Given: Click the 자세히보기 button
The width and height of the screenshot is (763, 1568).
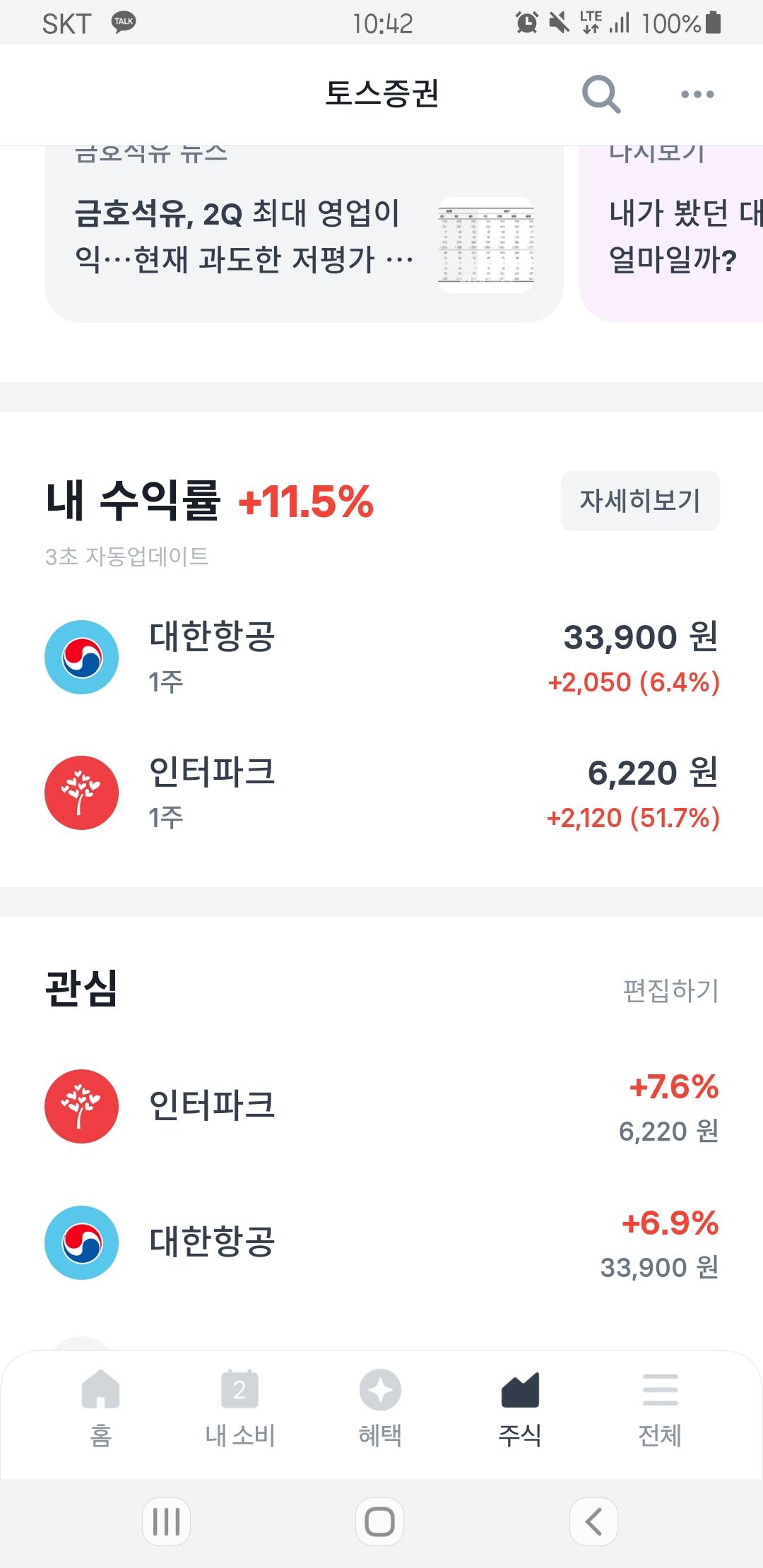Looking at the screenshot, I should [x=640, y=501].
